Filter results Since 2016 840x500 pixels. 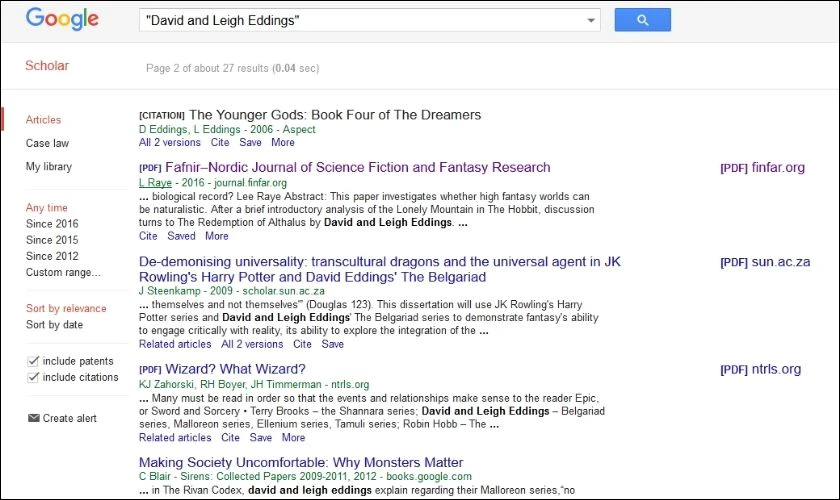[x=52, y=223]
